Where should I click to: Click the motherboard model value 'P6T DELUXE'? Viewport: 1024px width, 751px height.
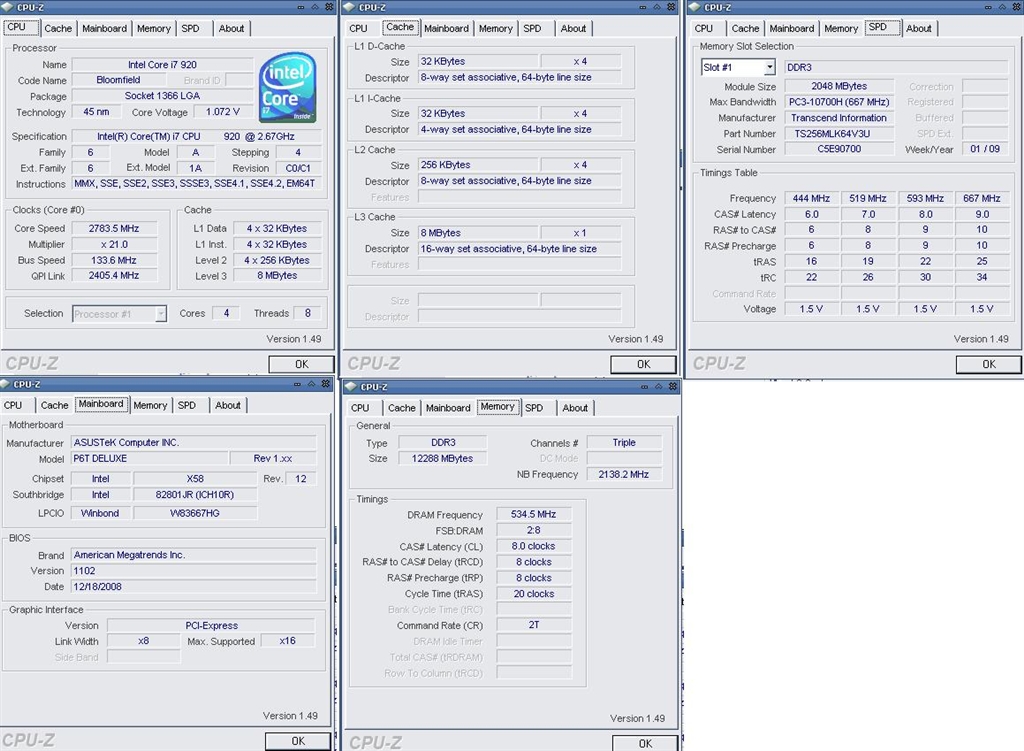click(150, 458)
